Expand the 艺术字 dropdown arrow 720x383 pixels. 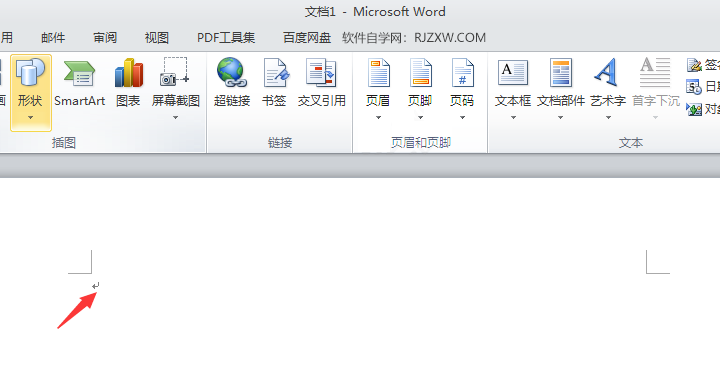point(608,118)
